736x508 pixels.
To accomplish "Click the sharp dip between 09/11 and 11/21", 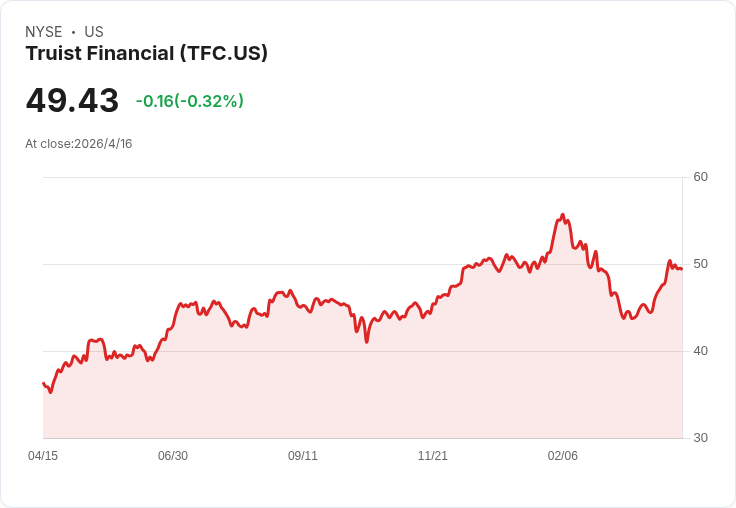I will coord(367,341).
